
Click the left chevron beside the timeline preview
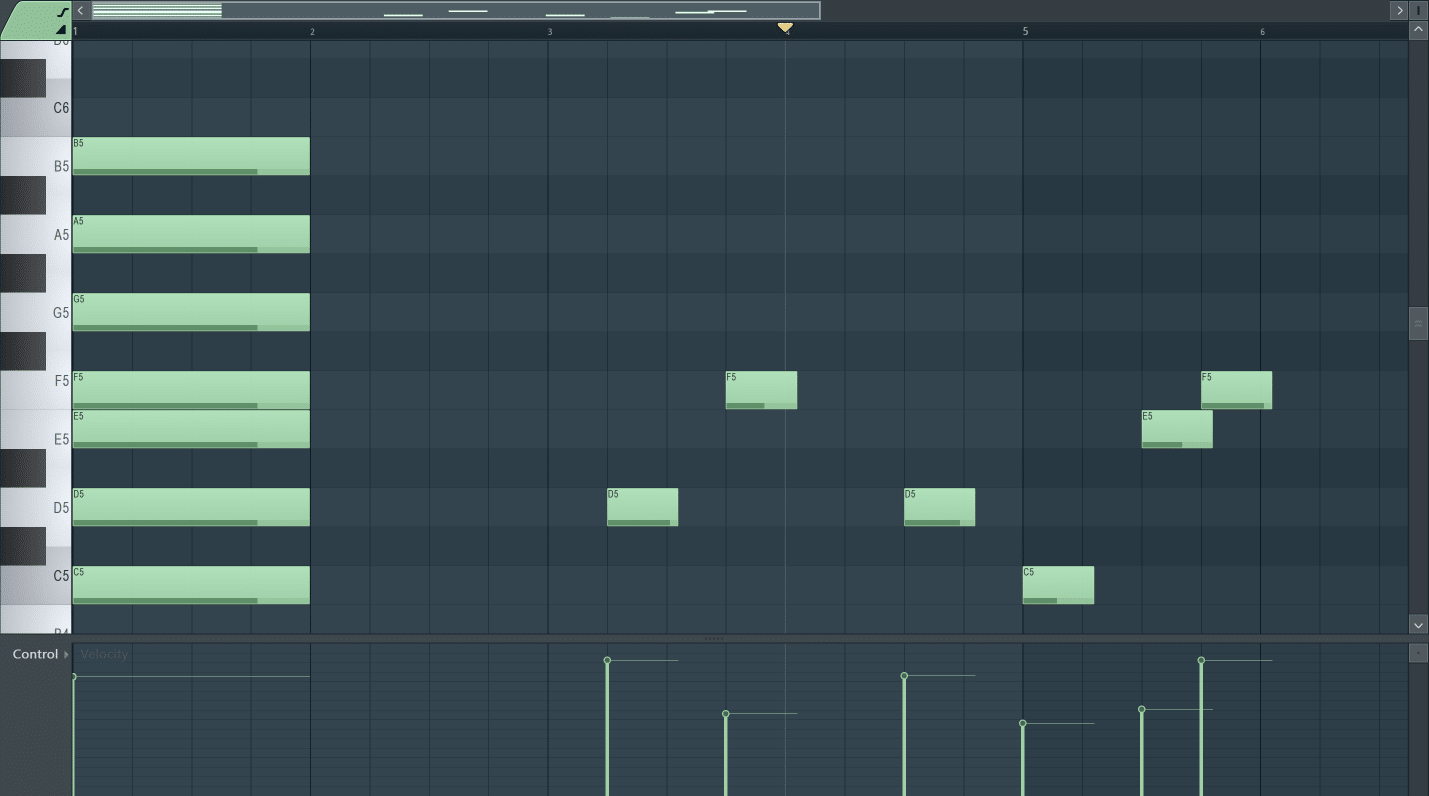[x=81, y=10]
